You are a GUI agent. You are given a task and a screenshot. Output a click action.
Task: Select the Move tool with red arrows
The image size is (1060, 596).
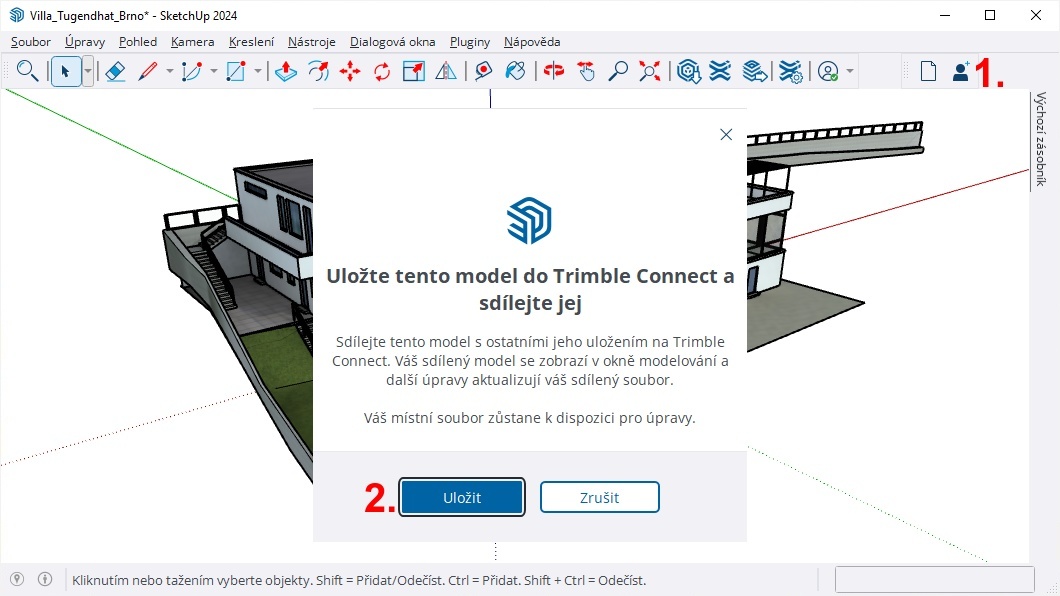click(x=350, y=71)
